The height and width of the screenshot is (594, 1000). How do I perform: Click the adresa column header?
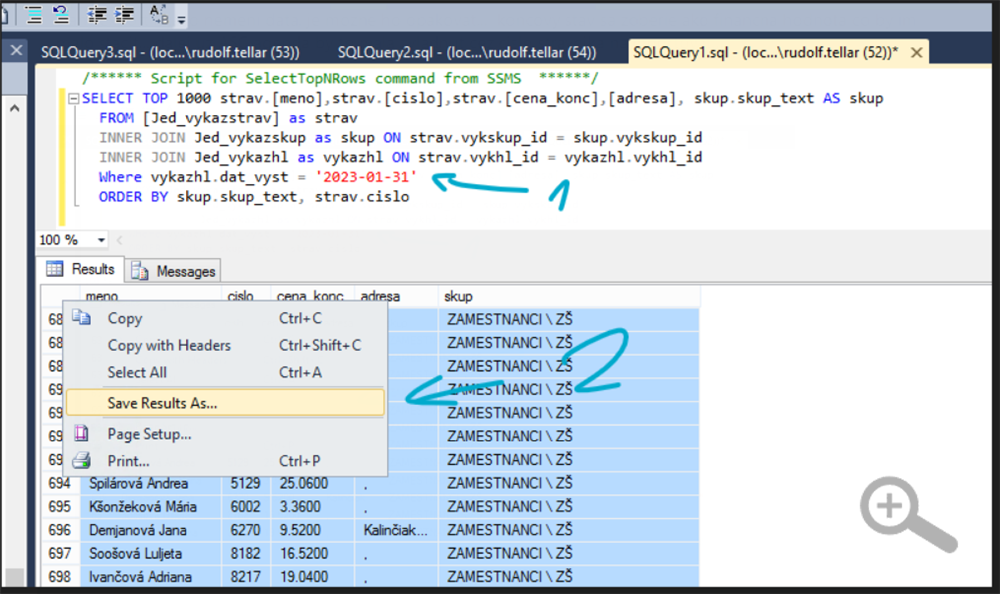[x=396, y=297]
